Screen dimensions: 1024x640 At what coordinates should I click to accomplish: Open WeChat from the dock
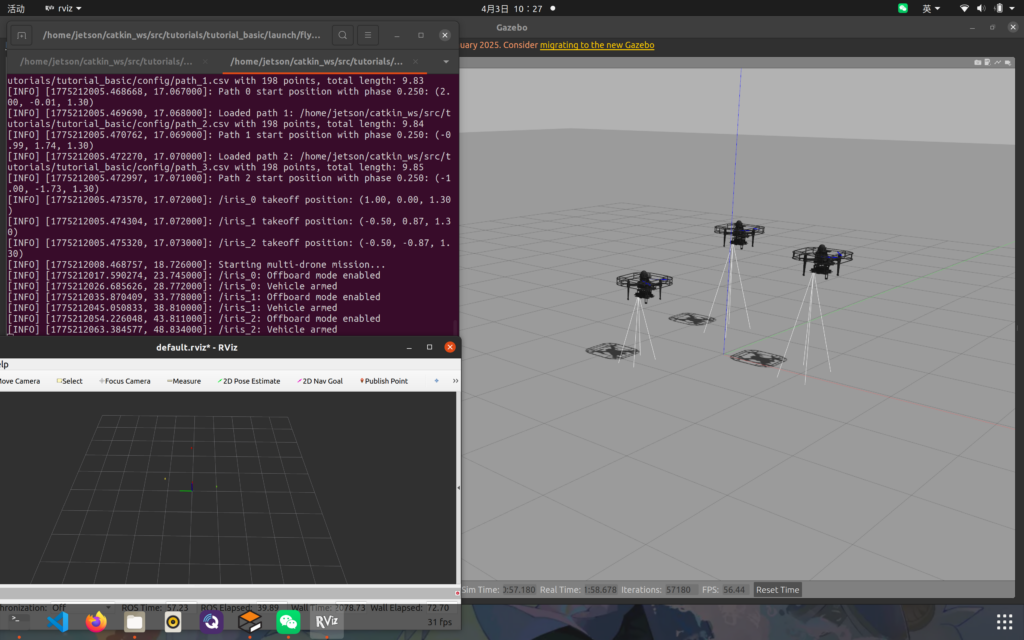tap(288, 622)
